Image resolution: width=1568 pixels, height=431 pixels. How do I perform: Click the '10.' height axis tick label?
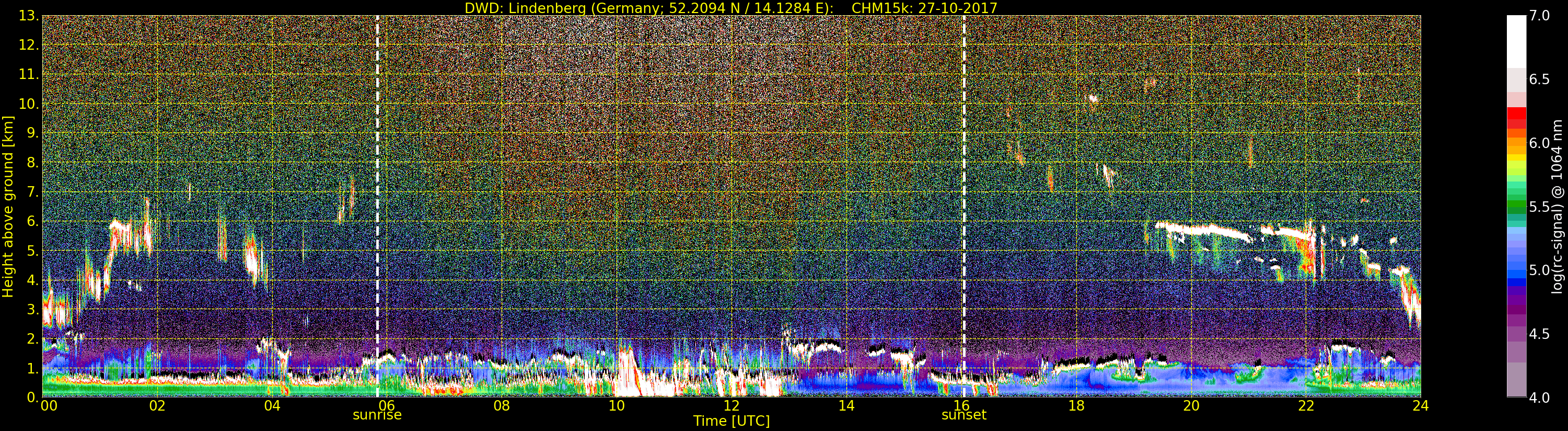[29, 104]
